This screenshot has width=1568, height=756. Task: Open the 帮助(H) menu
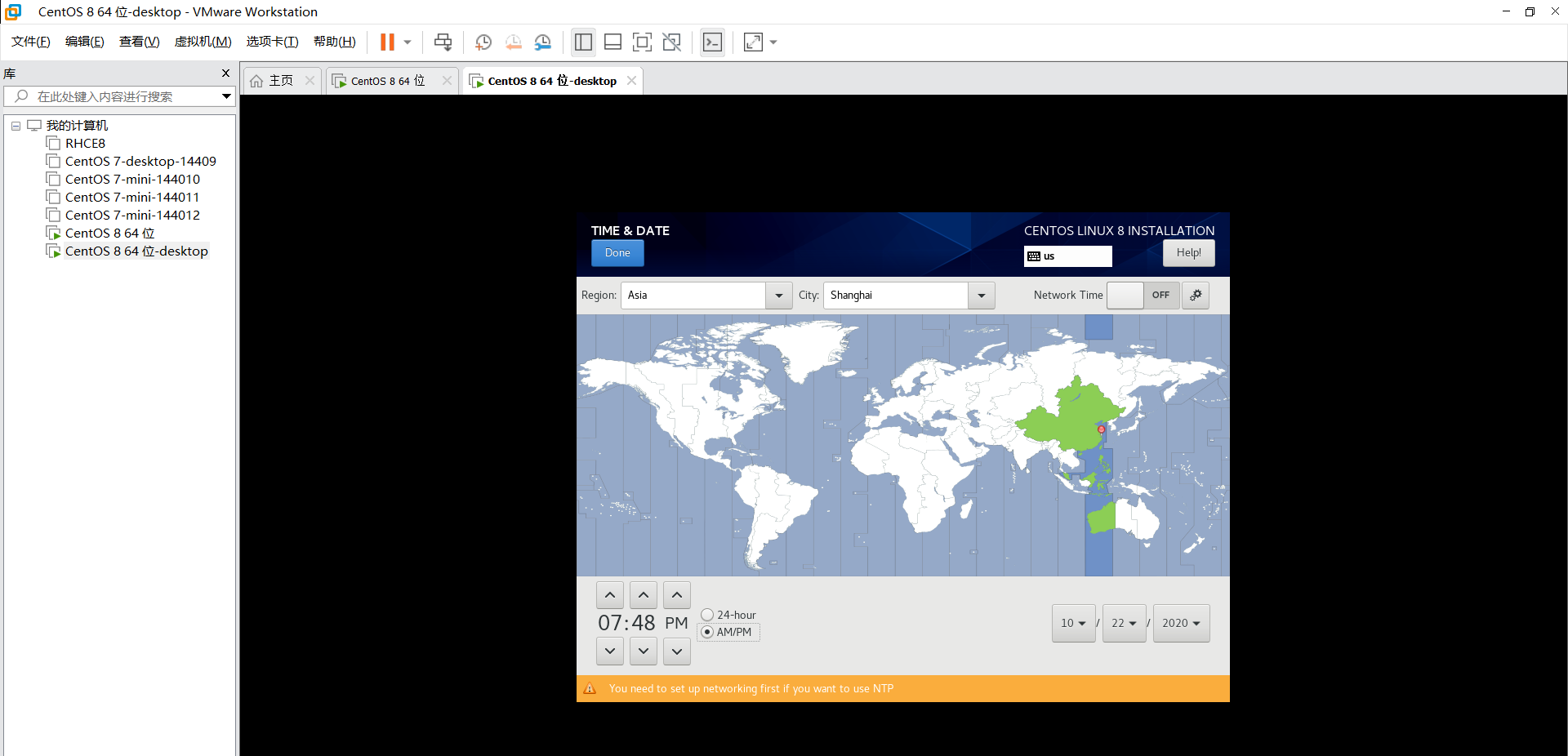click(335, 42)
